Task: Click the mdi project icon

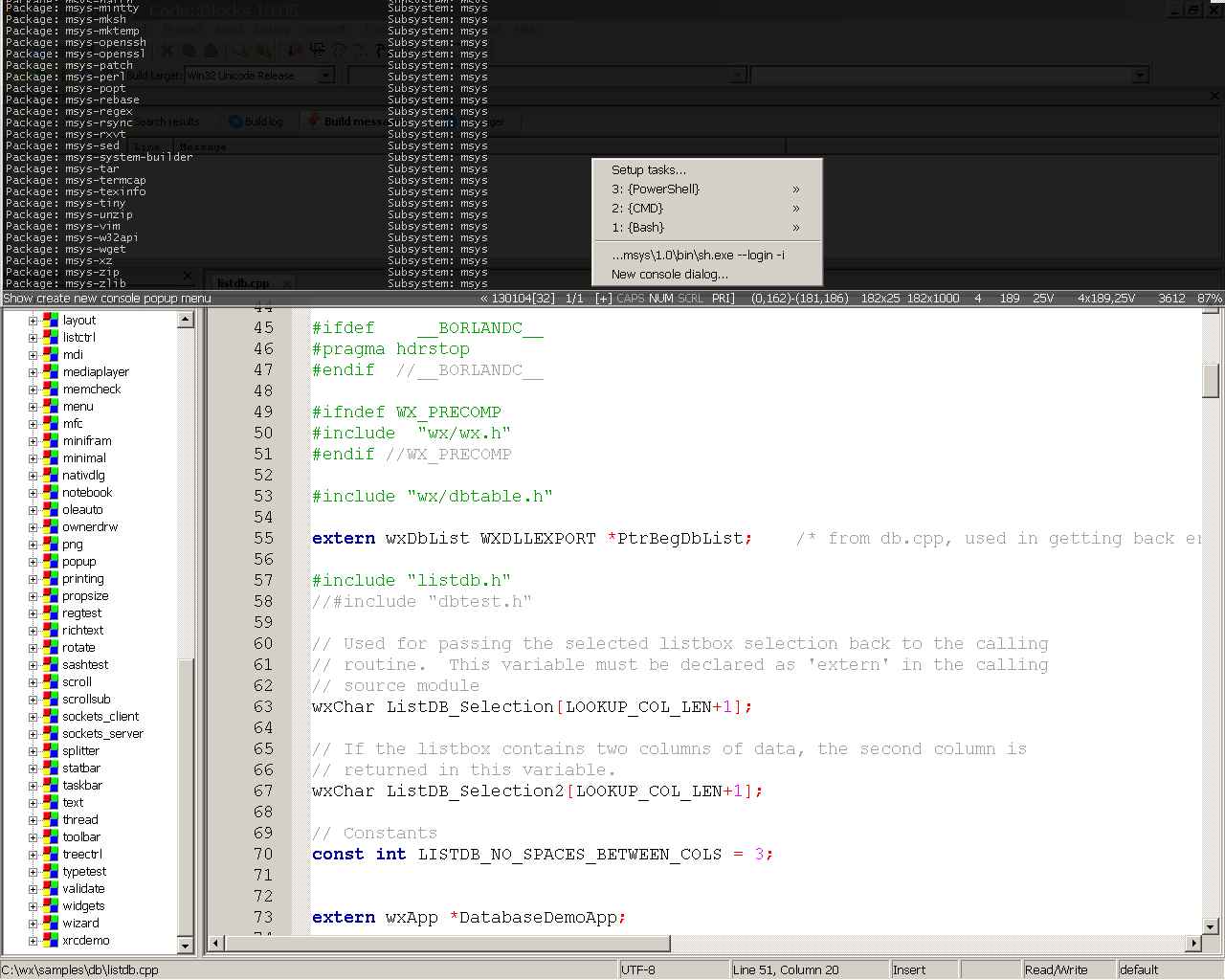Action: coord(51,354)
